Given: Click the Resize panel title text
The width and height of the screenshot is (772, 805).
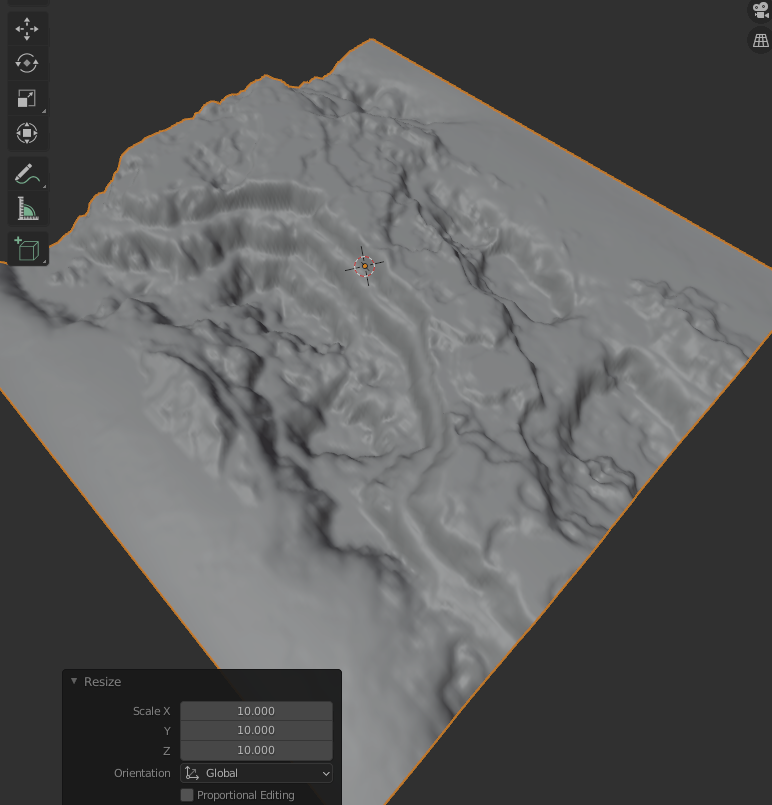Looking at the screenshot, I should coord(102,682).
